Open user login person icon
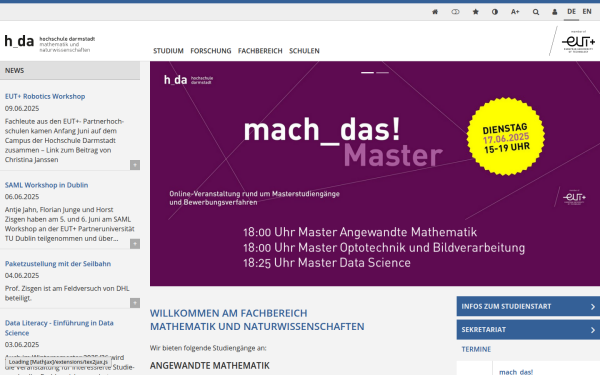The image size is (600, 375). [x=554, y=12]
